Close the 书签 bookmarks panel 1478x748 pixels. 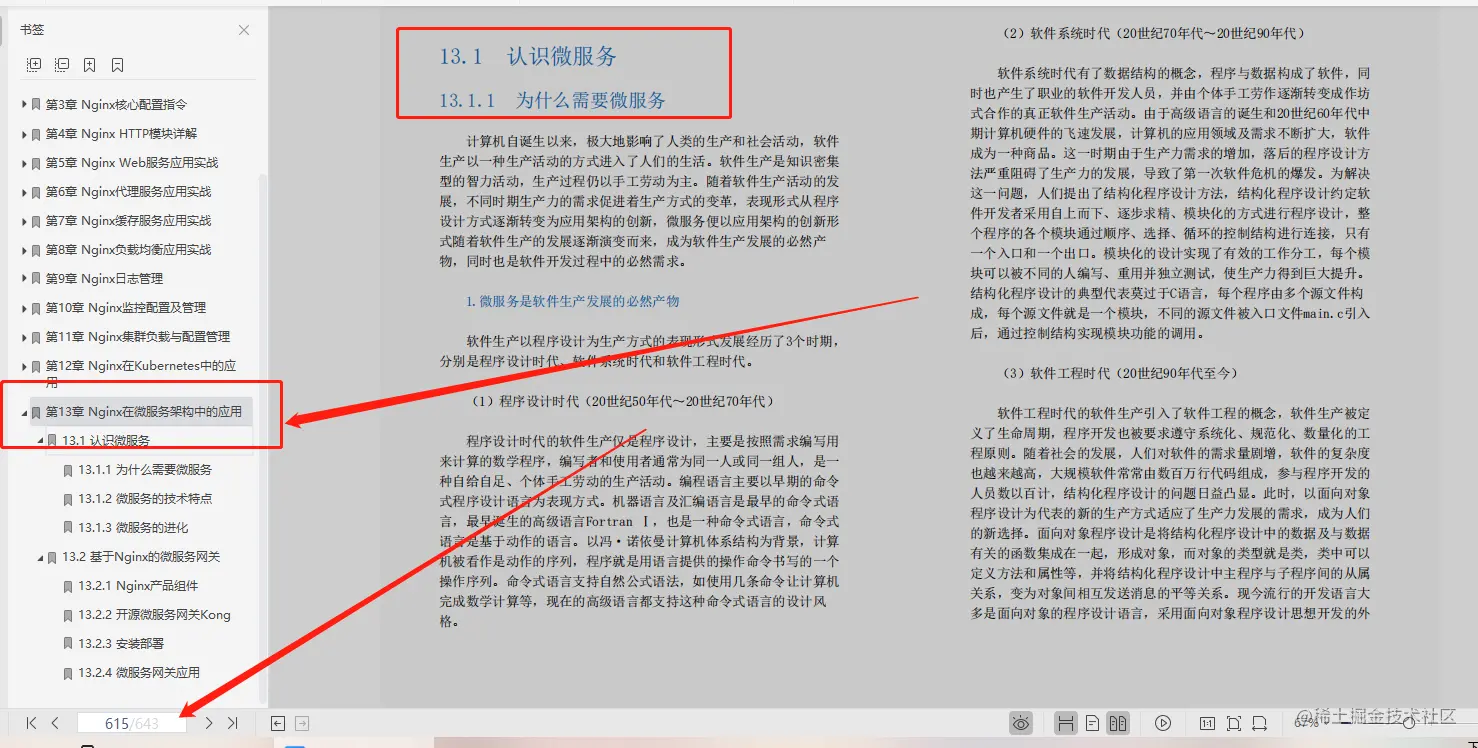pyautogui.click(x=244, y=30)
